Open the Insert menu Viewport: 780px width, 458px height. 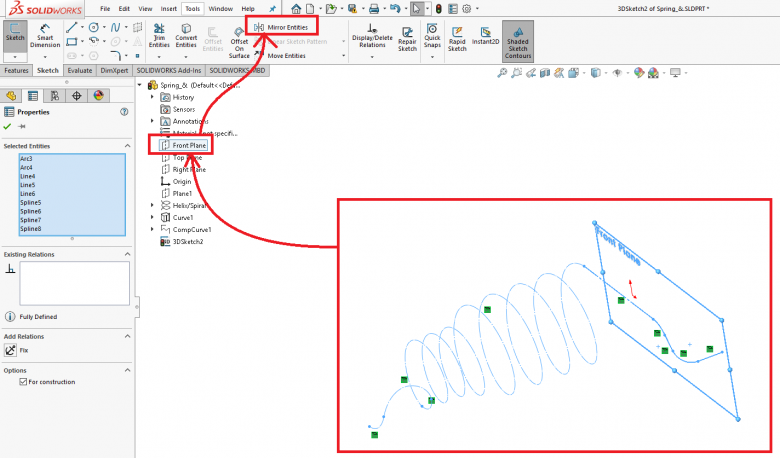pyautogui.click(x=169, y=8)
